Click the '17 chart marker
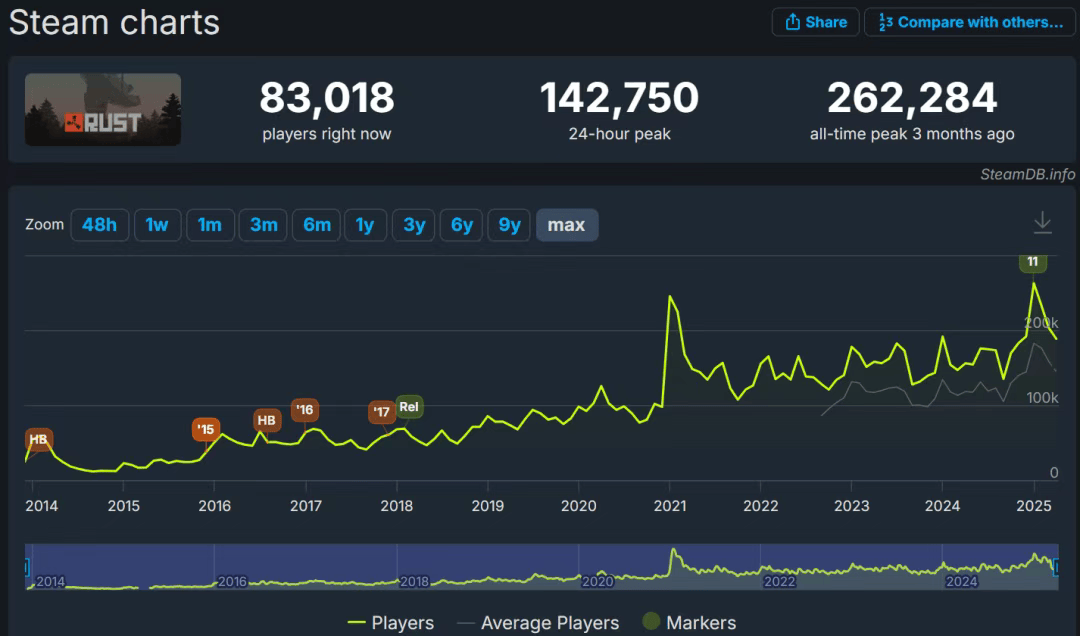1080x636 pixels. click(382, 411)
